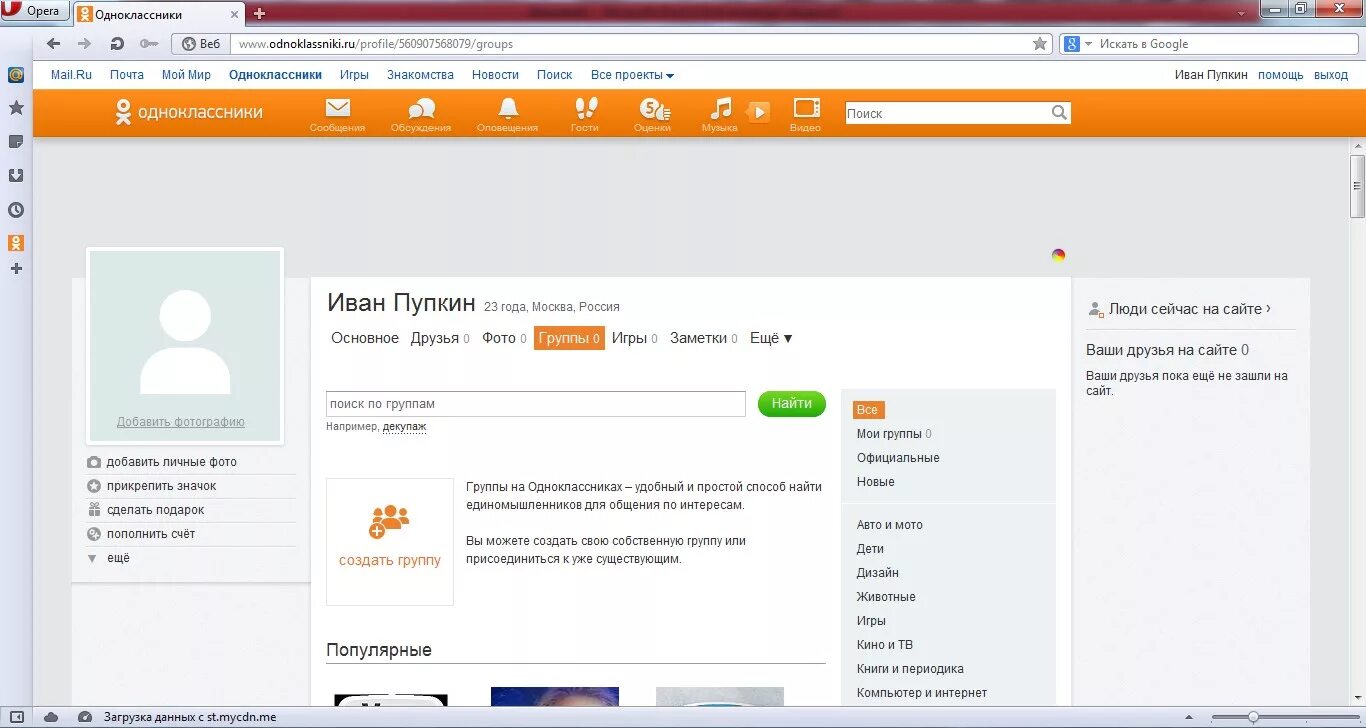The width and height of the screenshot is (1366, 728).
Task: Open Opera sidebar downloads icon
Action: 16,176
